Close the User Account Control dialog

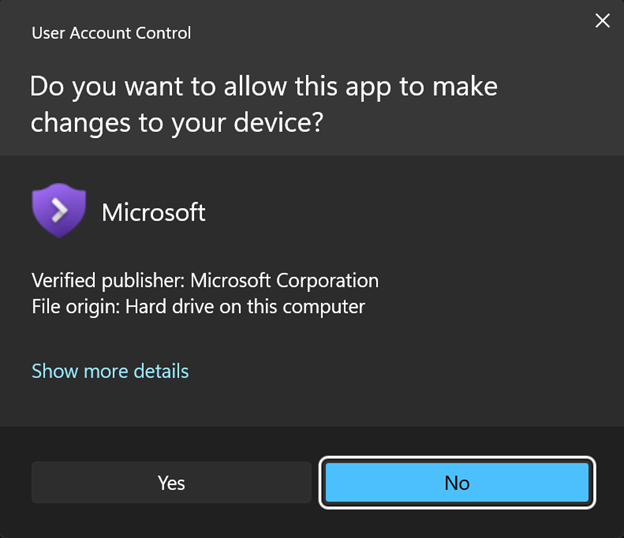(x=602, y=20)
